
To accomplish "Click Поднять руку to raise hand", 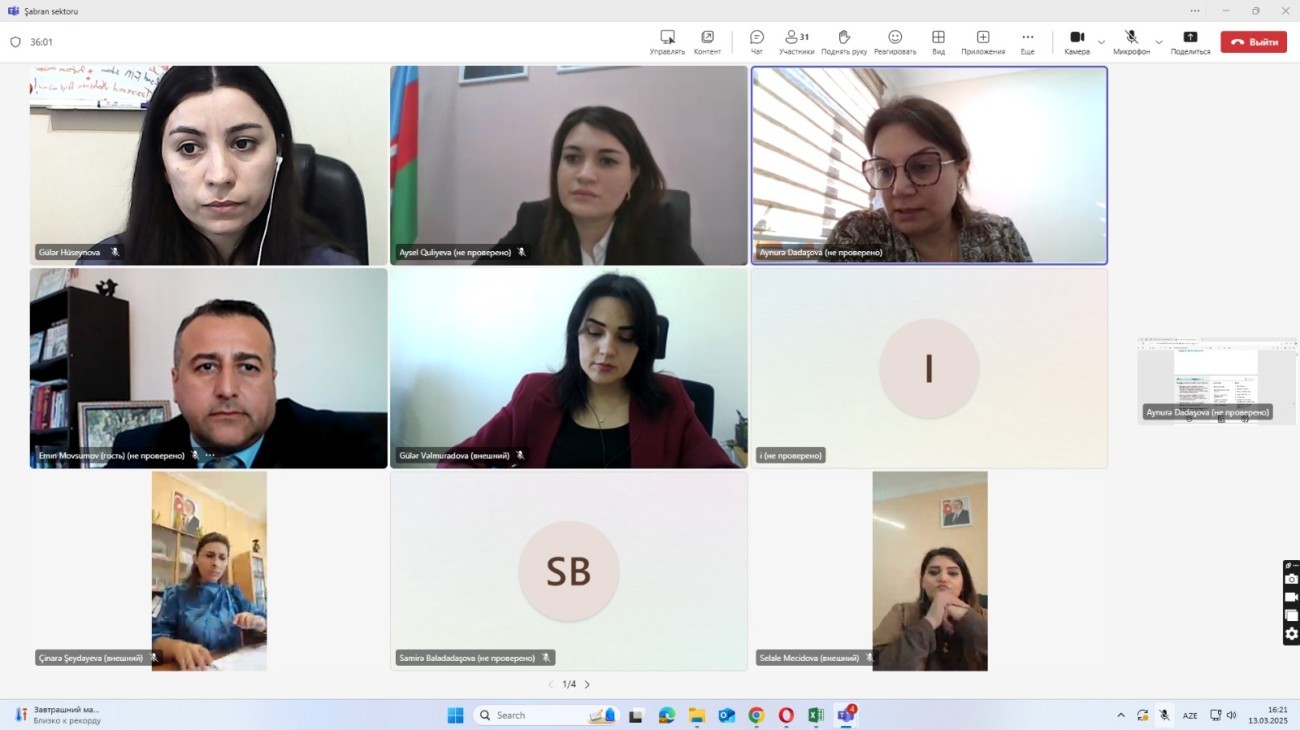I will 843,42.
